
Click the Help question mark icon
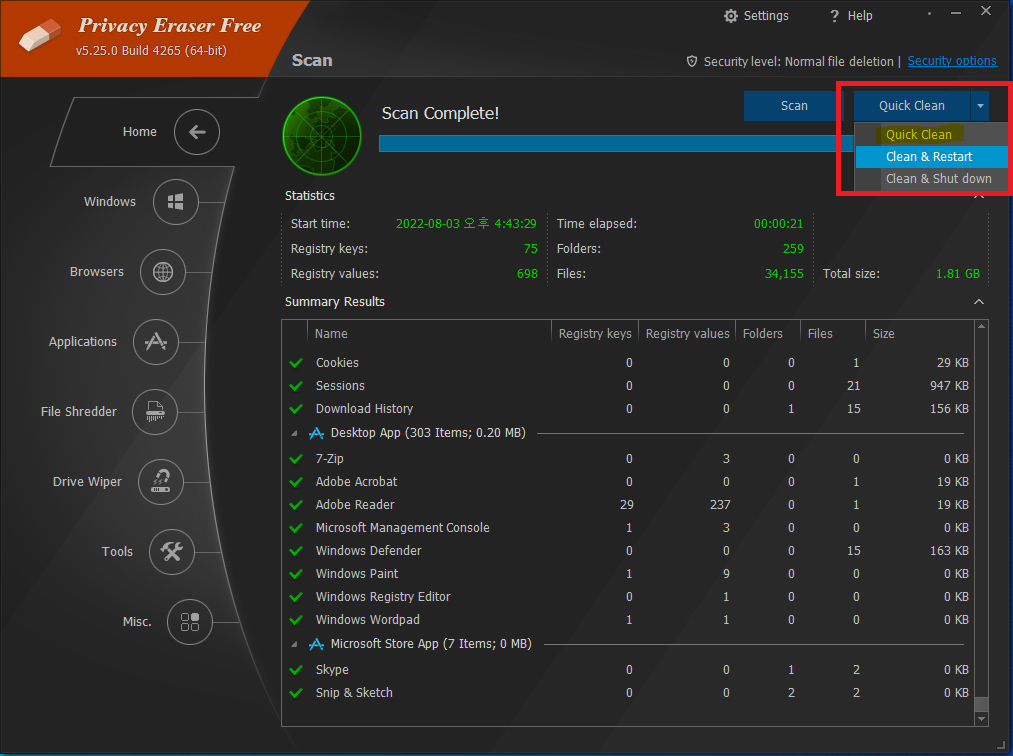click(x=835, y=16)
